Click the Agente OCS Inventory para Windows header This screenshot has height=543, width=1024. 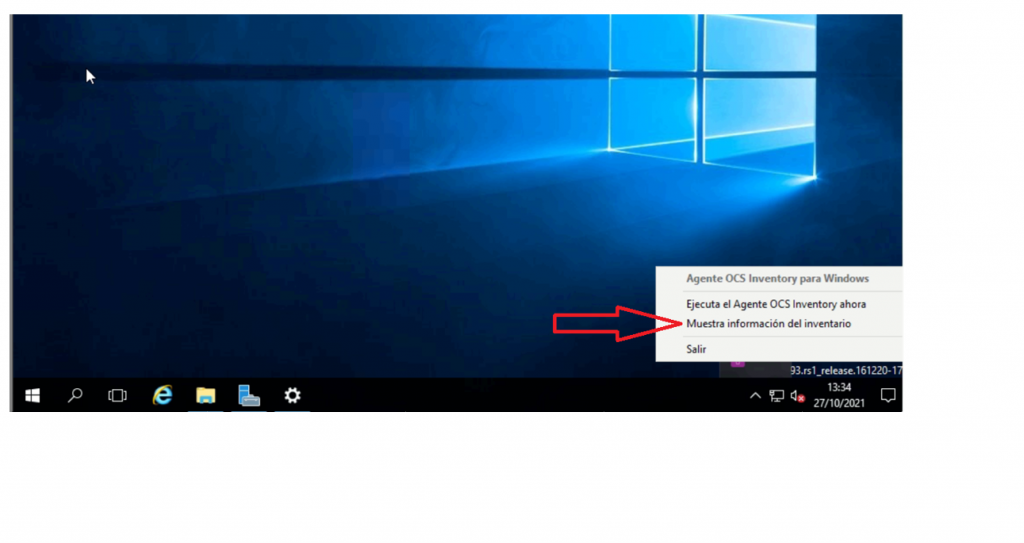tap(777, 278)
